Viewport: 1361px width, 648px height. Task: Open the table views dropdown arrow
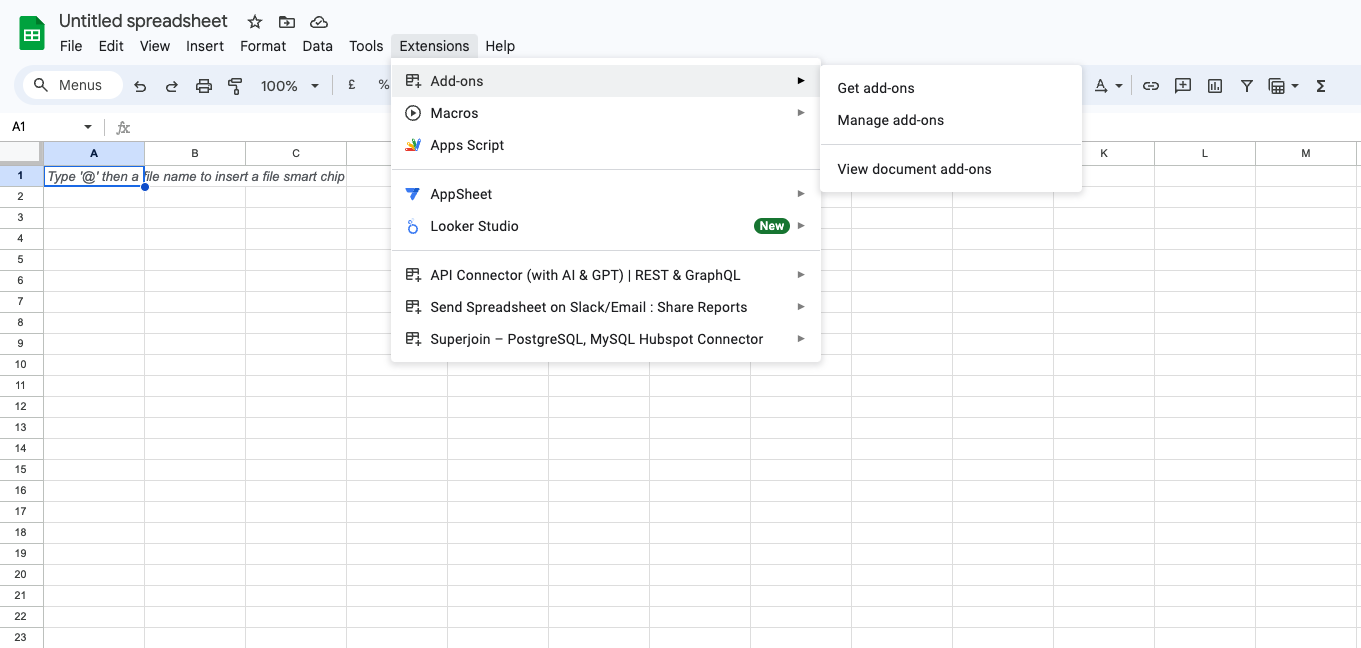click(1295, 86)
